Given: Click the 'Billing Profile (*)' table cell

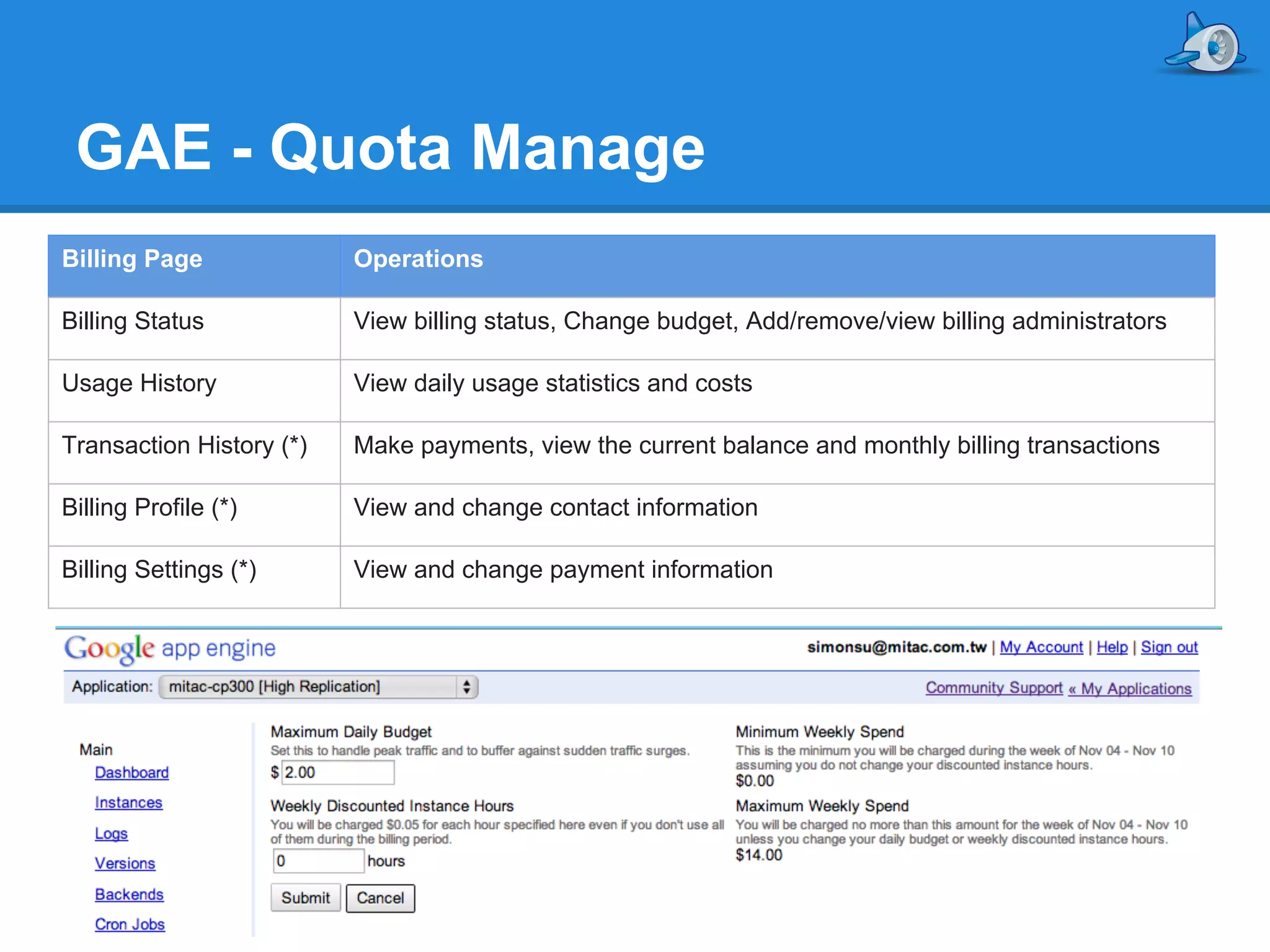Looking at the screenshot, I should tap(194, 514).
